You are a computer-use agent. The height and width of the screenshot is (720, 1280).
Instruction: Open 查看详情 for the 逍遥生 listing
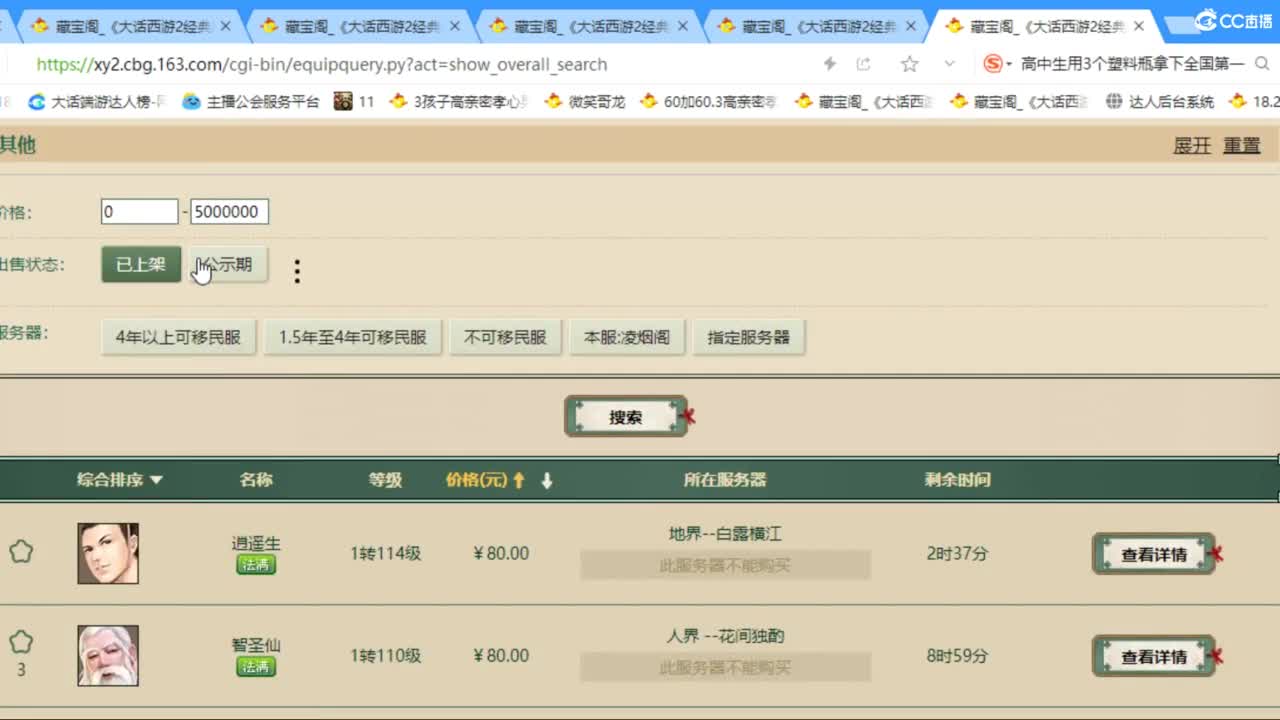pos(1154,554)
